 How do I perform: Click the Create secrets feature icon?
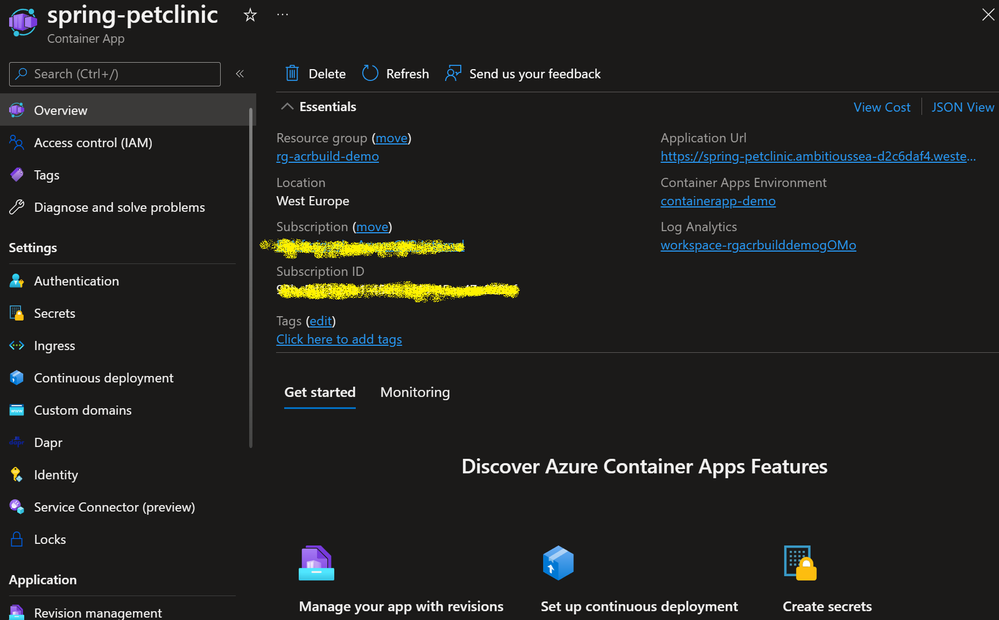coord(800,563)
